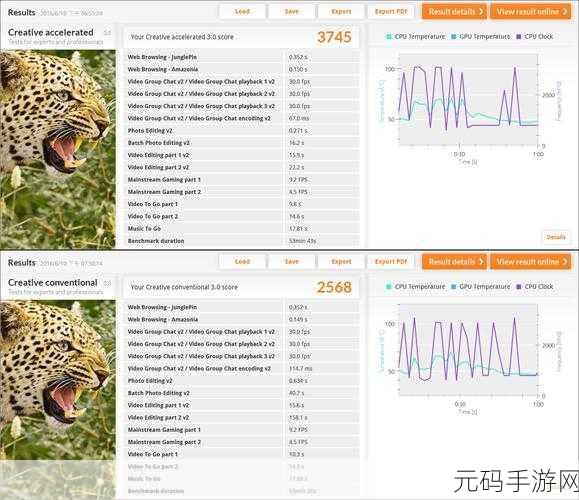
Task: Select Video Group Chat playback 3 v2, Creative conventional
Action: pos(242,356)
